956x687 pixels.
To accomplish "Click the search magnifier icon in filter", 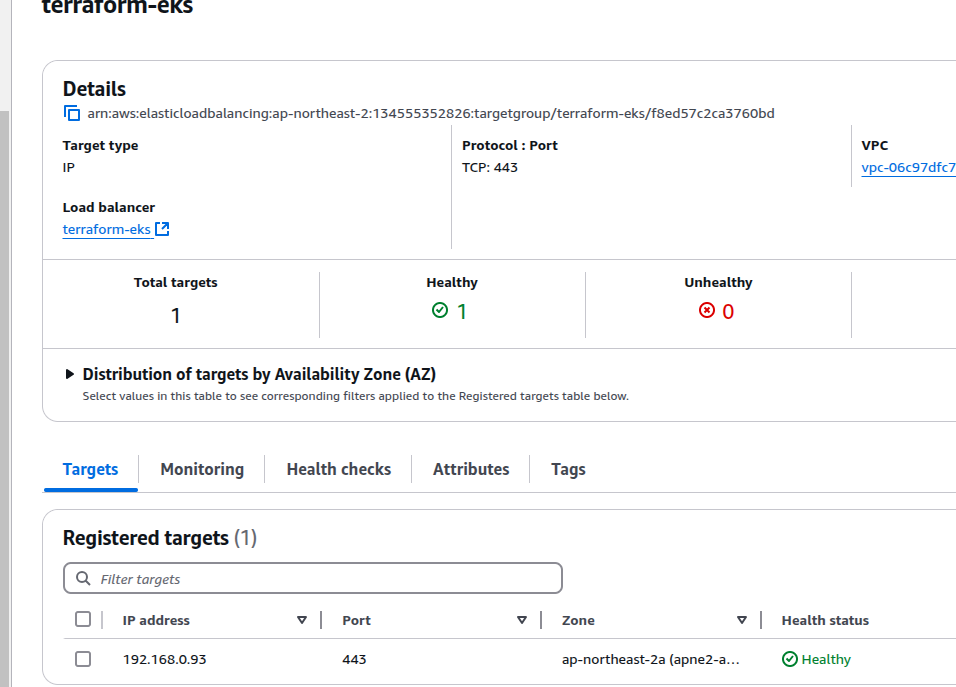I will click(82, 579).
